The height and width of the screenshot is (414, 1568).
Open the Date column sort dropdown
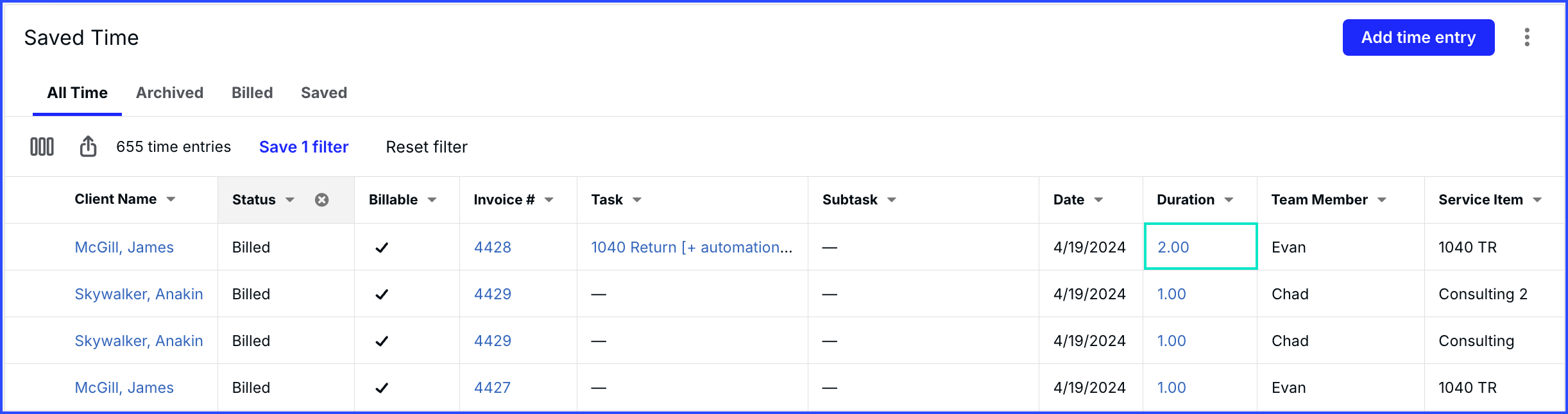point(1098,200)
